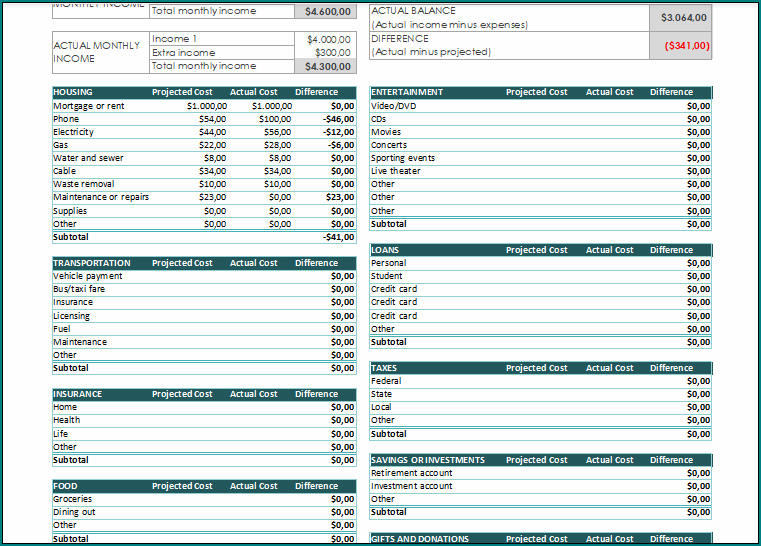Viewport: 761px width, 546px height.
Task: Click the Licensing row label
Action: [x=71, y=316]
